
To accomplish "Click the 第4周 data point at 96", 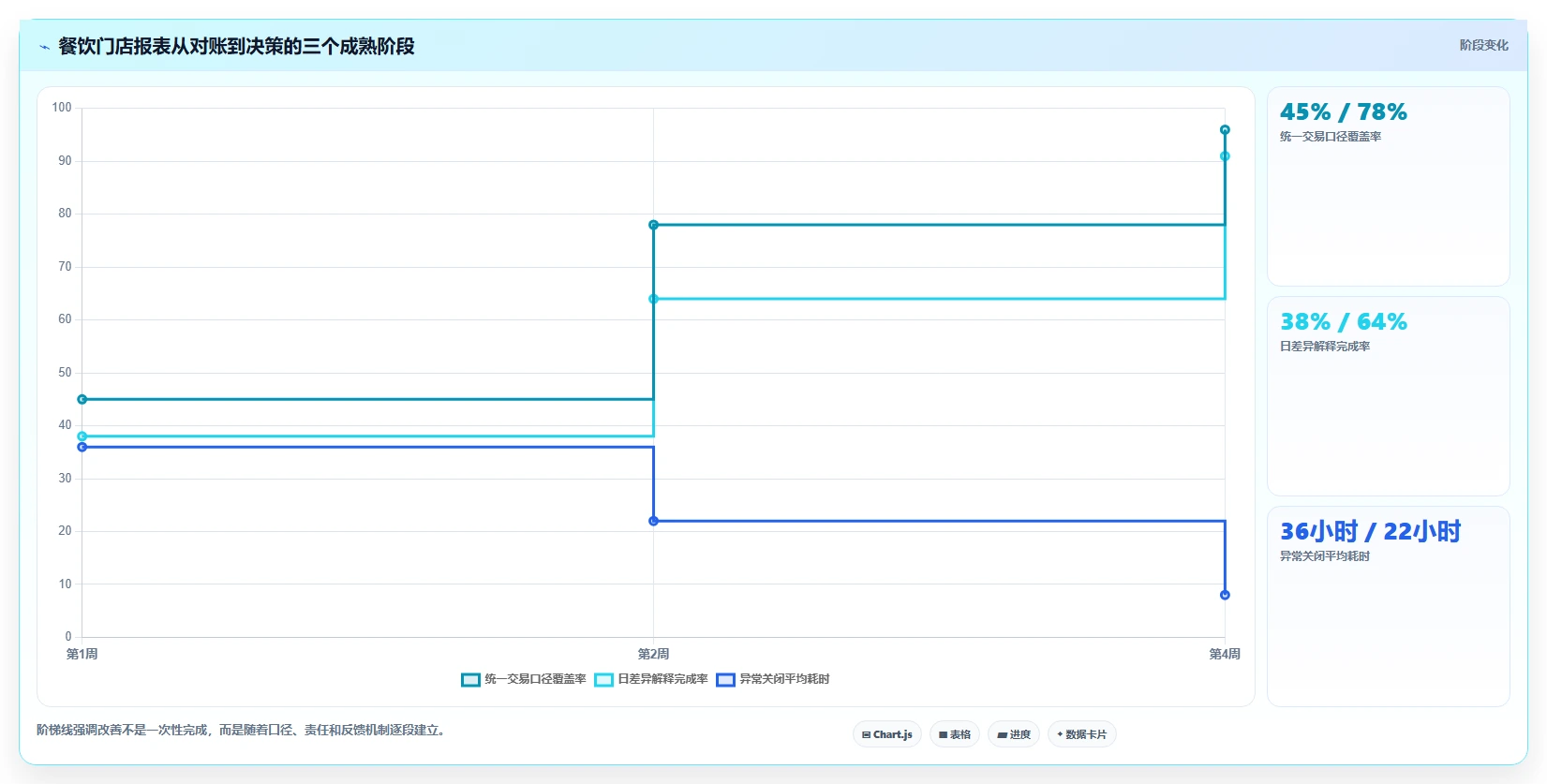I will [1225, 129].
